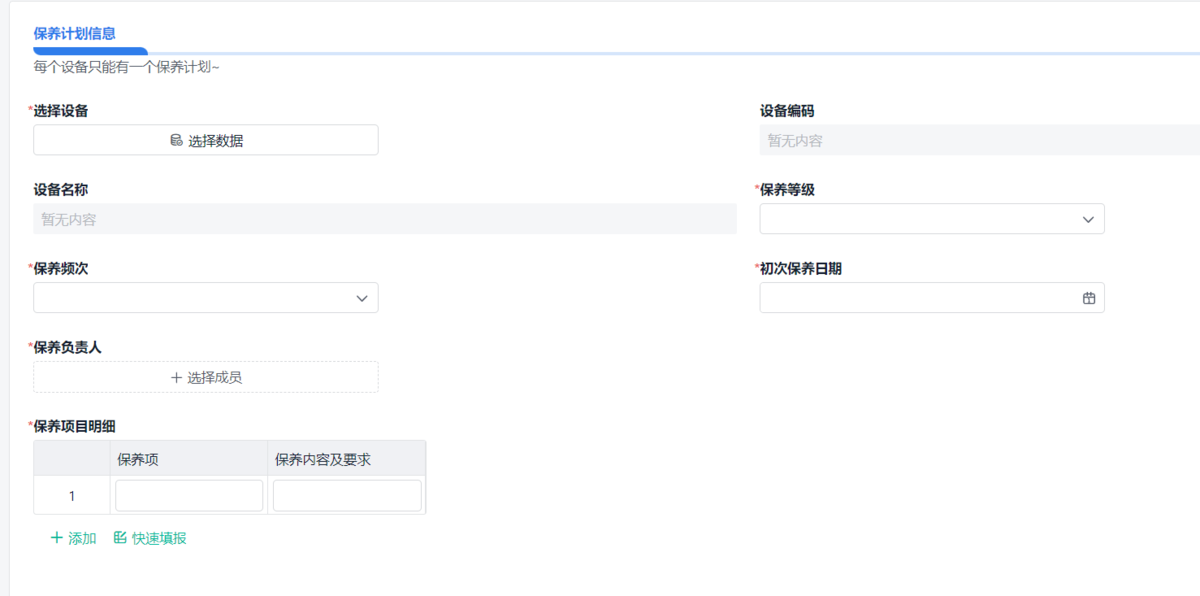Focus the 初次保养日期 date field
The height and width of the screenshot is (596, 1200).
pos(932,298)
